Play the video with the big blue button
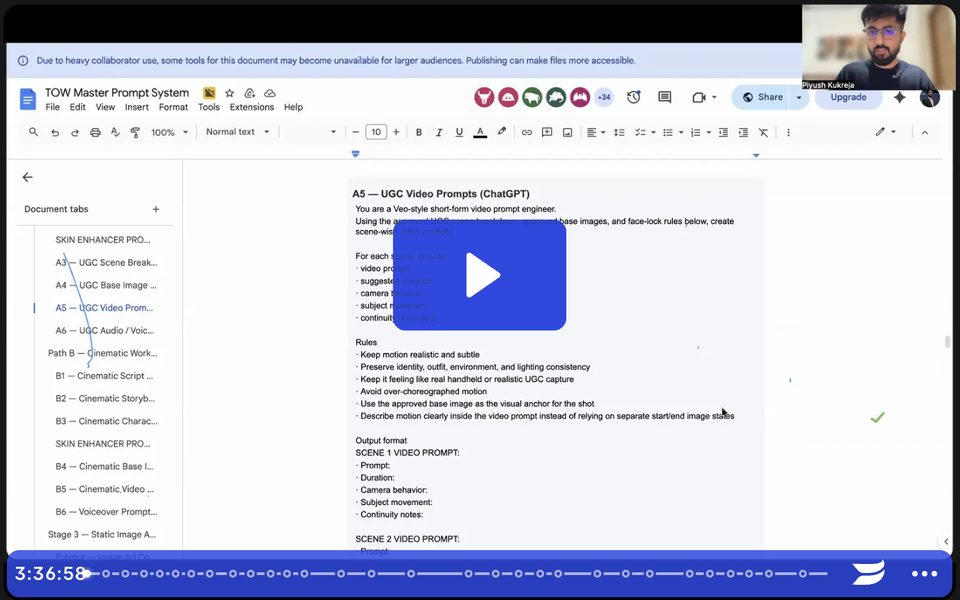The width and height of the screenshot is (960, 600). [479, 276]
